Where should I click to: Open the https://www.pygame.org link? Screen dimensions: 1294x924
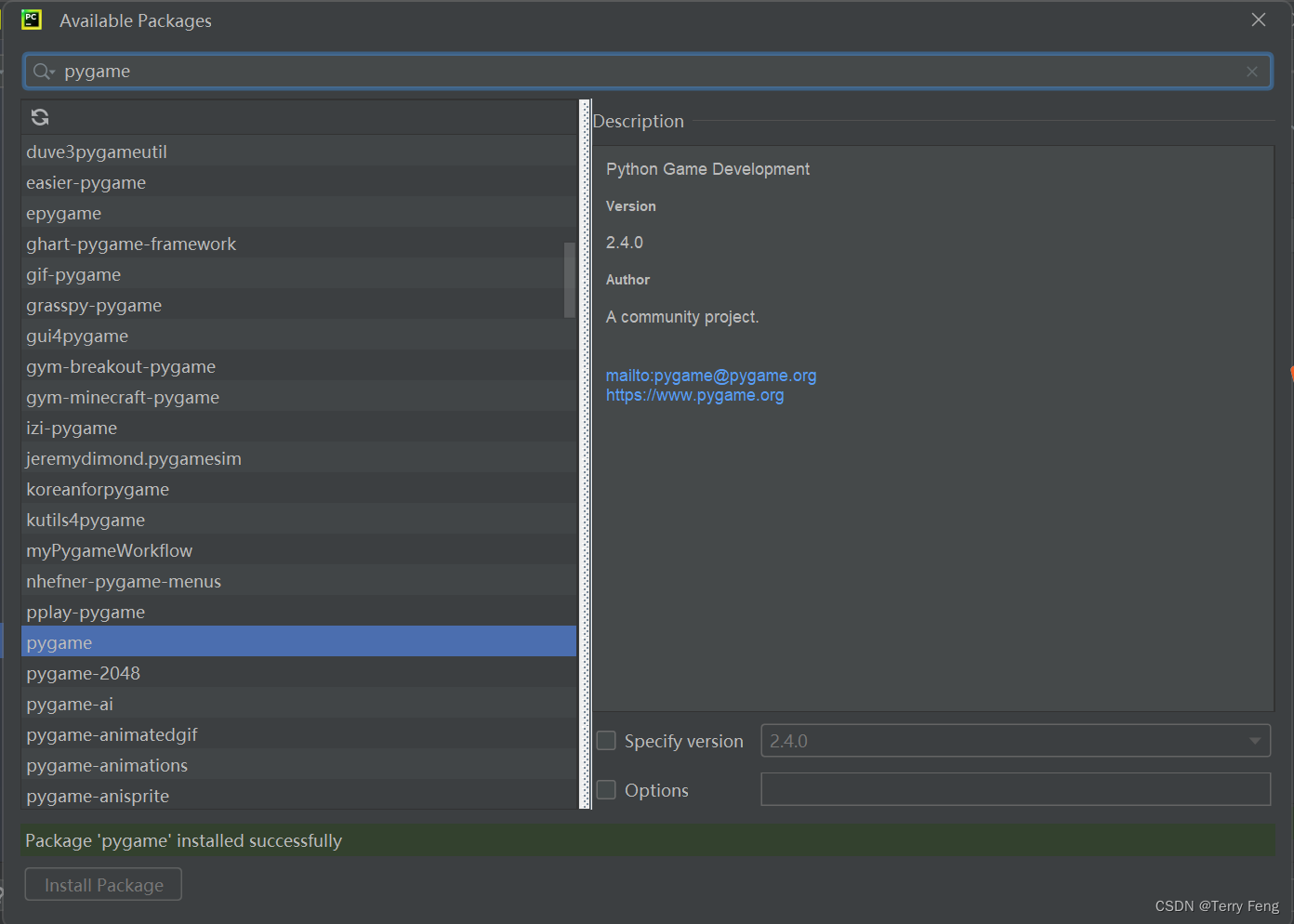[694, 395]
